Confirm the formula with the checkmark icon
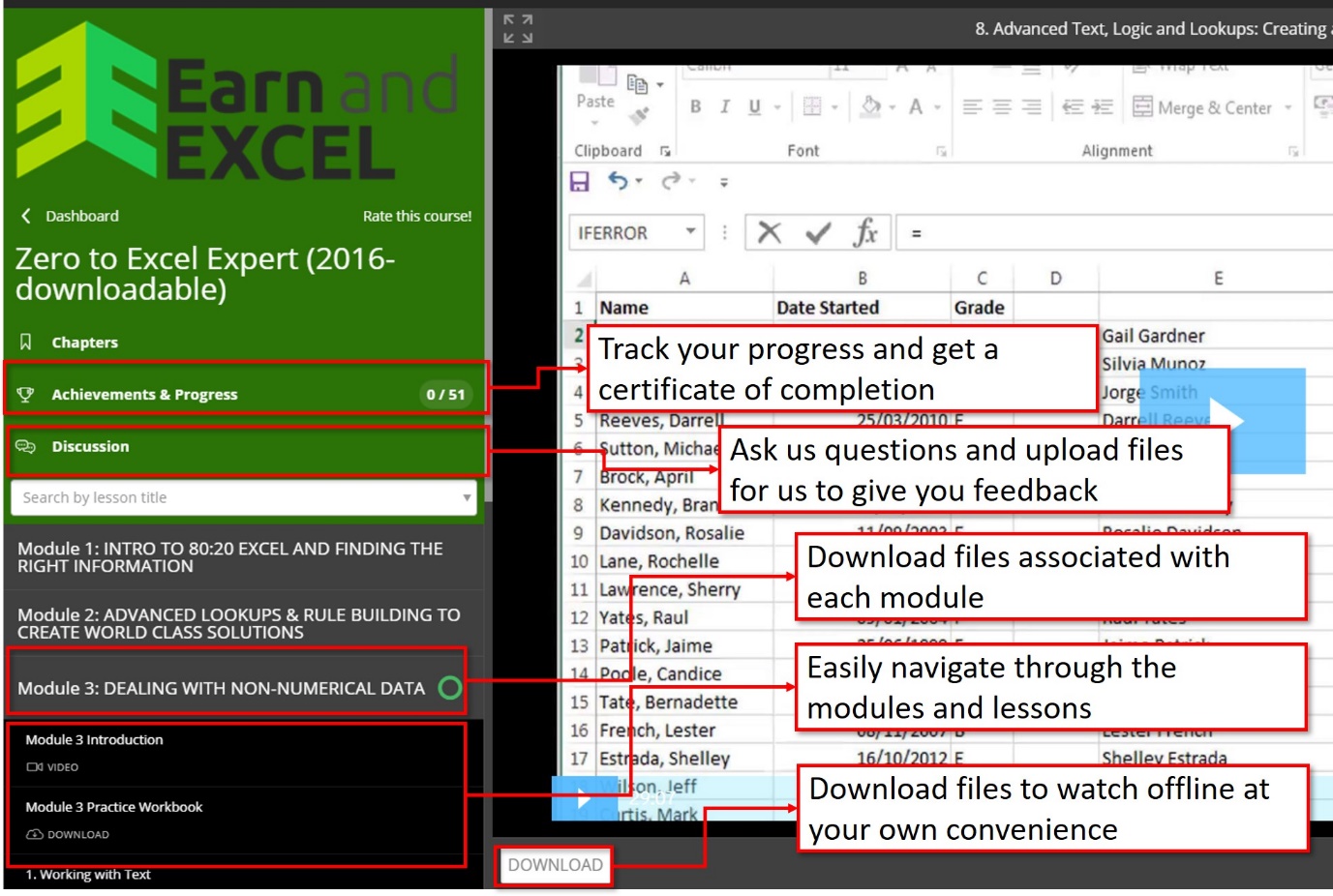 (x=818, y=232)
